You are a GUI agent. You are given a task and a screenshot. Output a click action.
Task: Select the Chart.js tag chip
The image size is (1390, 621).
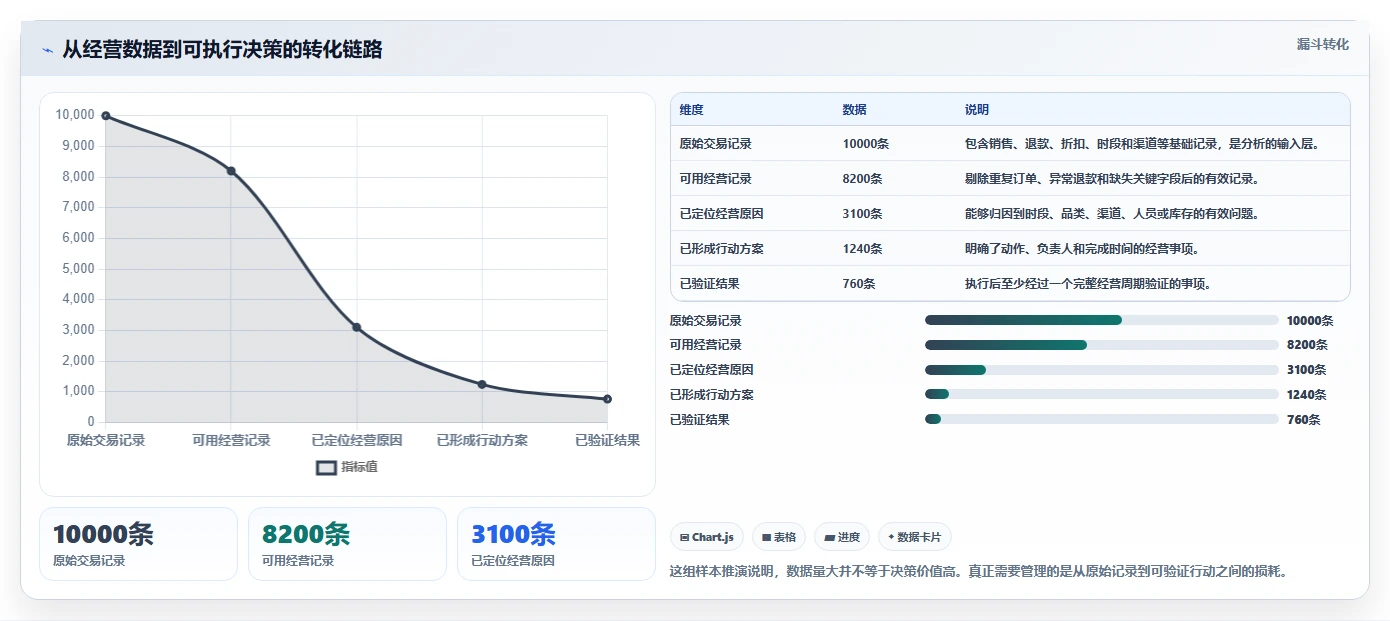pos(707,537)
